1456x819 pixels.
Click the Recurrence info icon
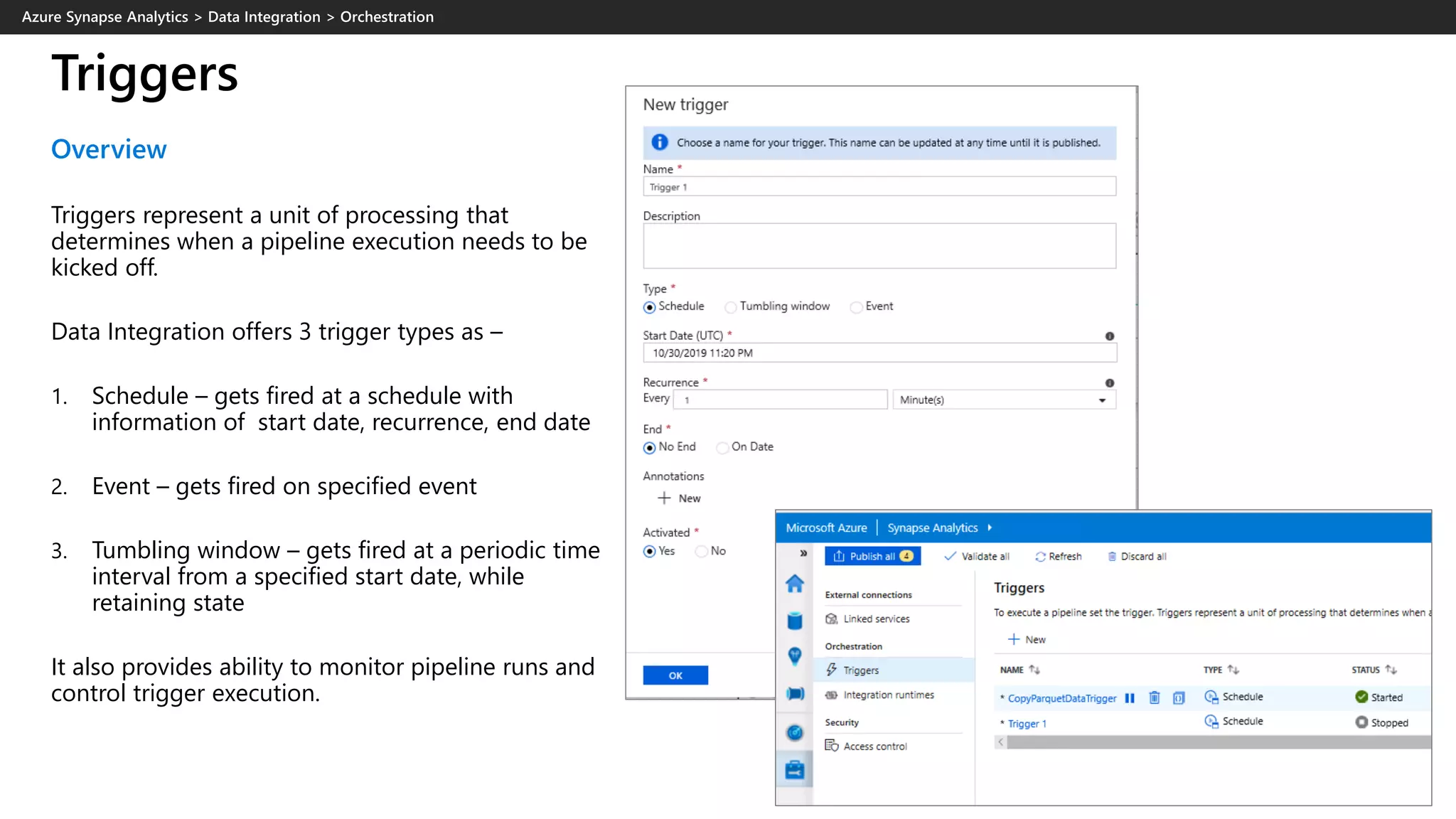click(1110, 383)
